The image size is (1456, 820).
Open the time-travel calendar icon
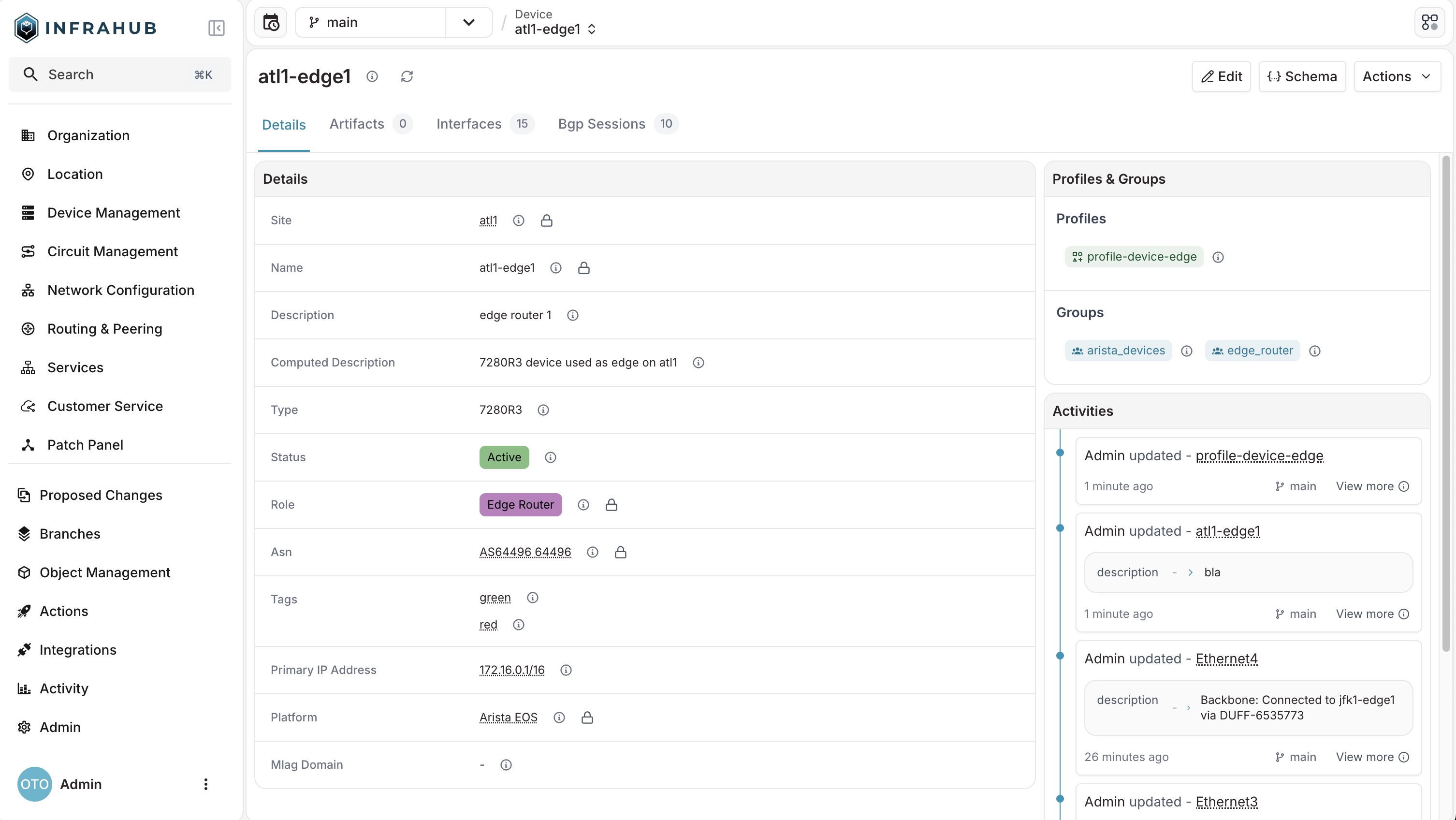point(271,23)
